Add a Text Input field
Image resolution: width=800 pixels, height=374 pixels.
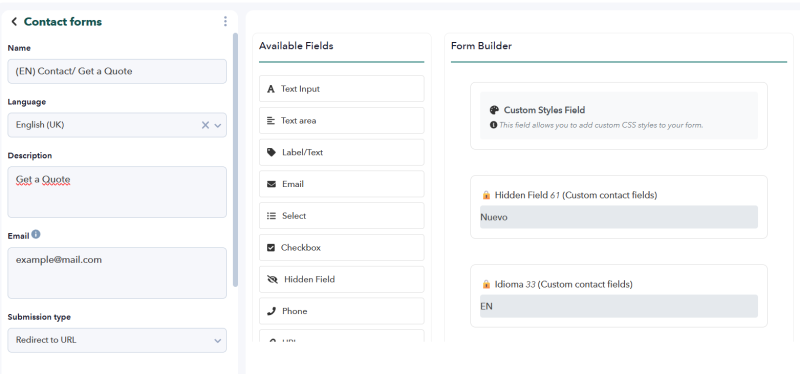click(x=341, y=89)
